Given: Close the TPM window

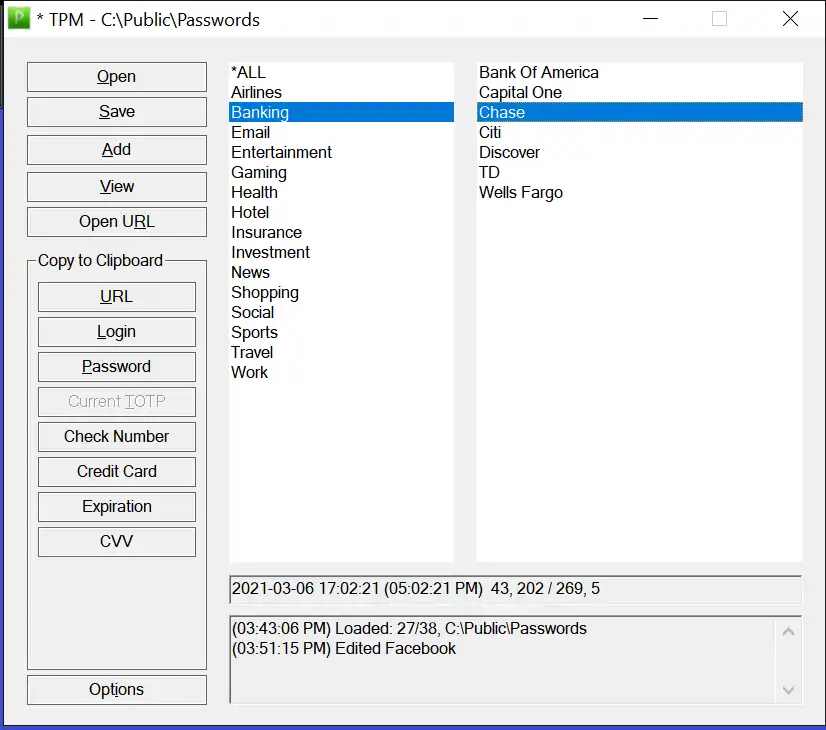Looking at the screenshot, I should [x=790, y=18].
